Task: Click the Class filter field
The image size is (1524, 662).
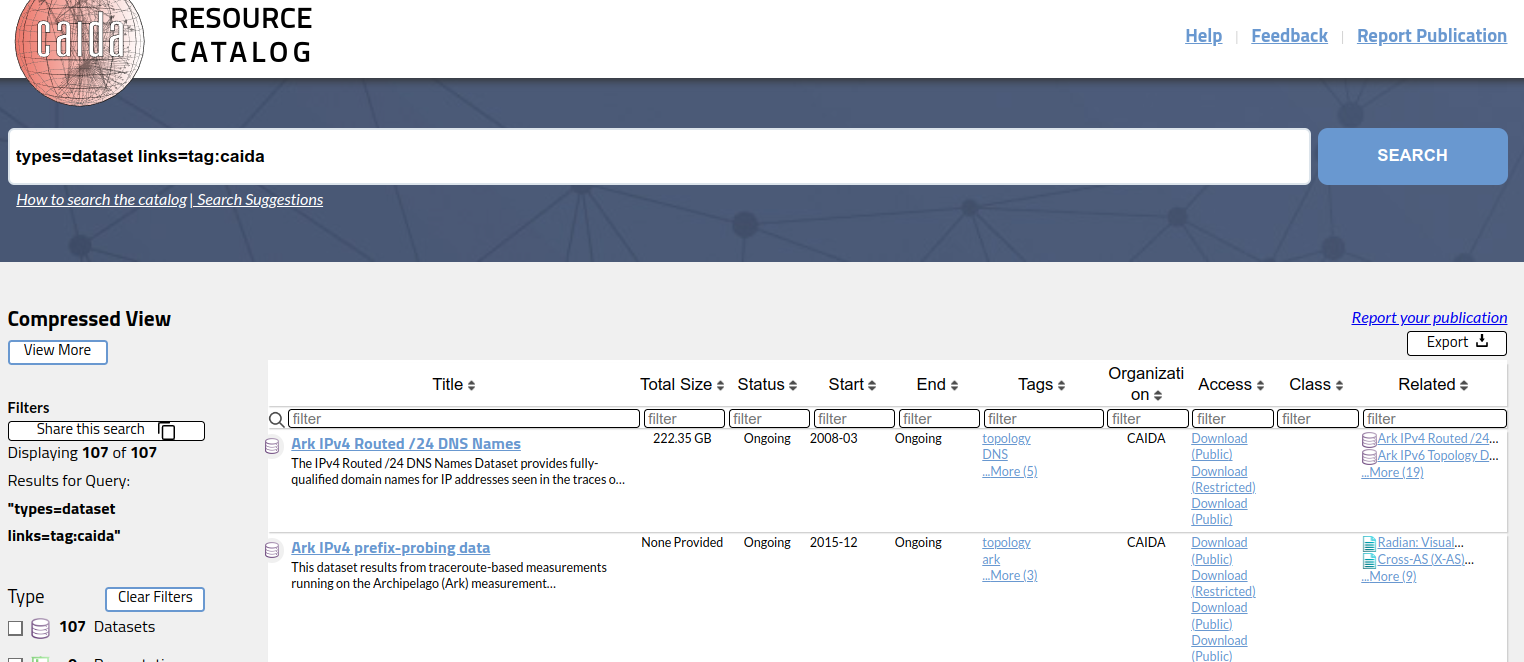Action: pos(1317,419)
